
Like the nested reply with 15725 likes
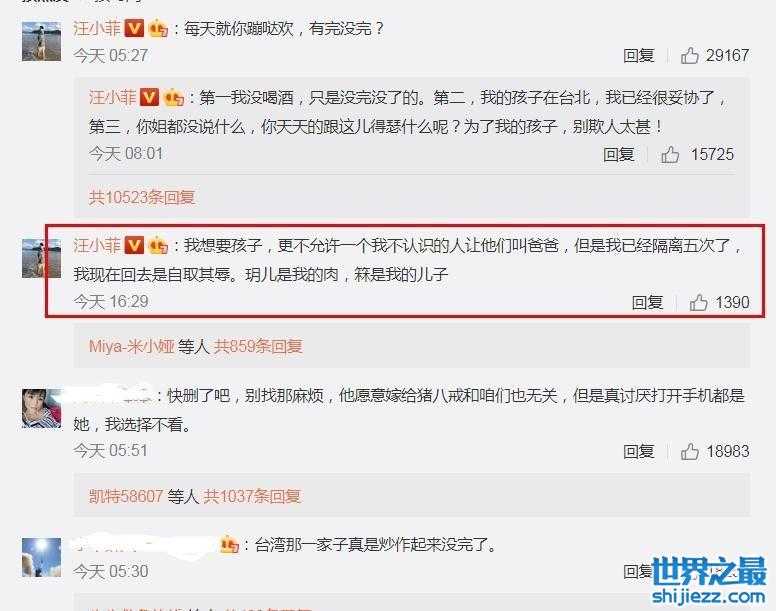click(670, 155)
